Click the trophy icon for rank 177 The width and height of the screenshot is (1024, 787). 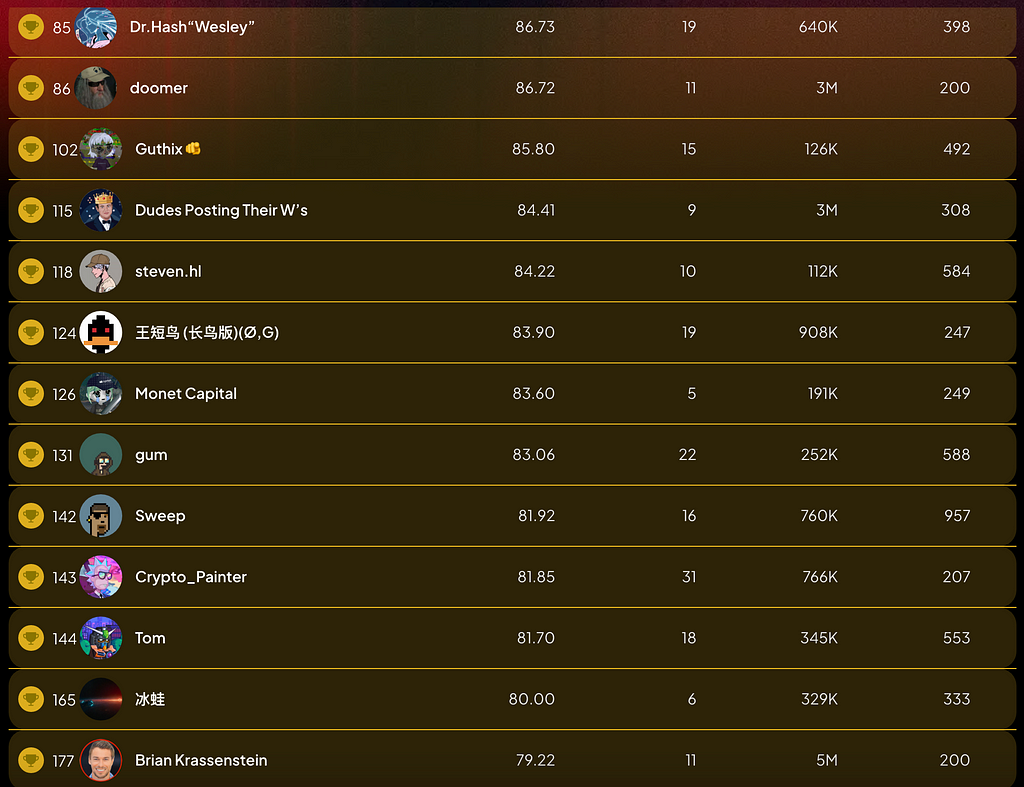click(31, 760)
